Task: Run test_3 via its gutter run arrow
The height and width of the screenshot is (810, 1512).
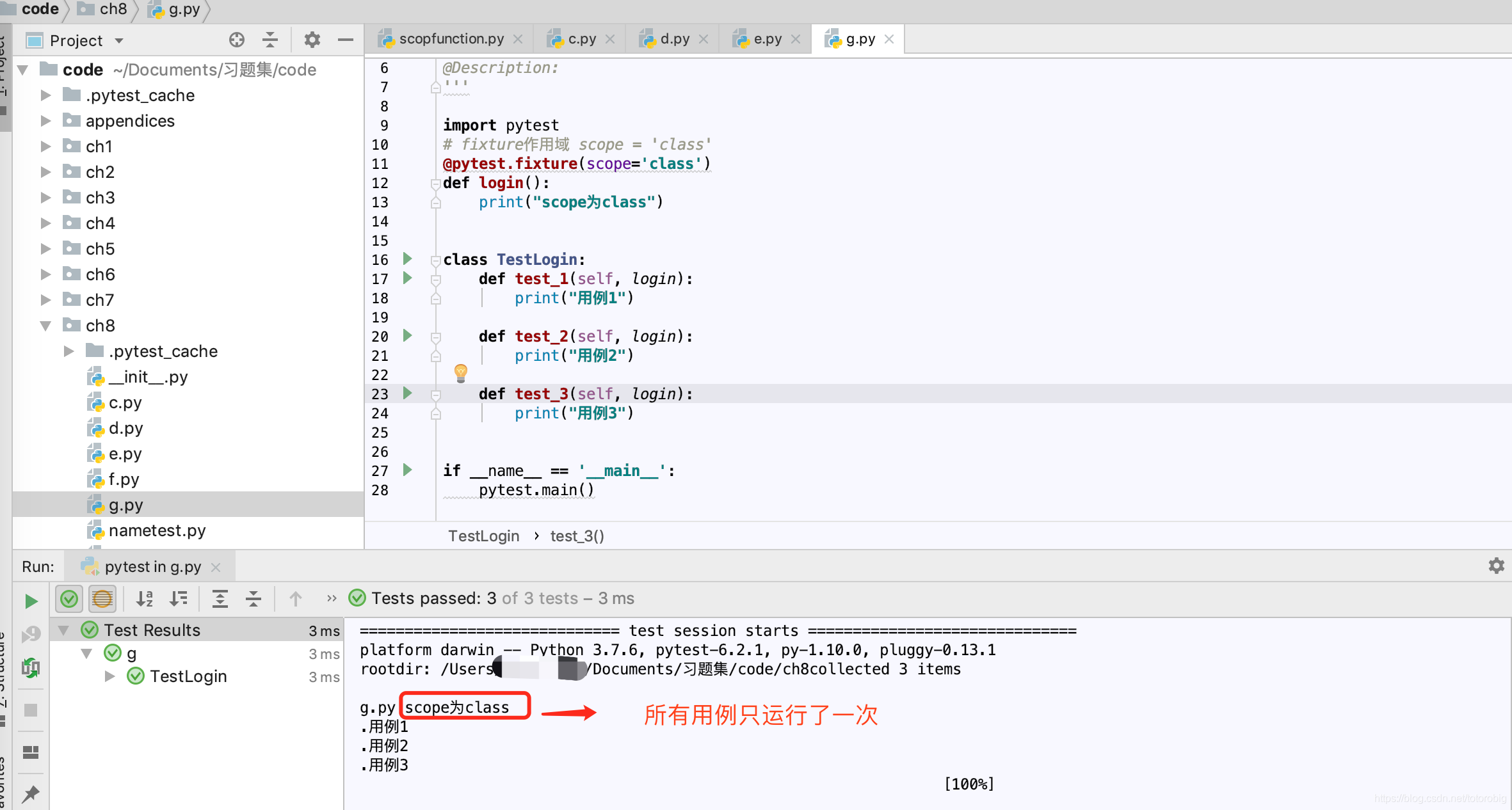Action: point(408,393)
